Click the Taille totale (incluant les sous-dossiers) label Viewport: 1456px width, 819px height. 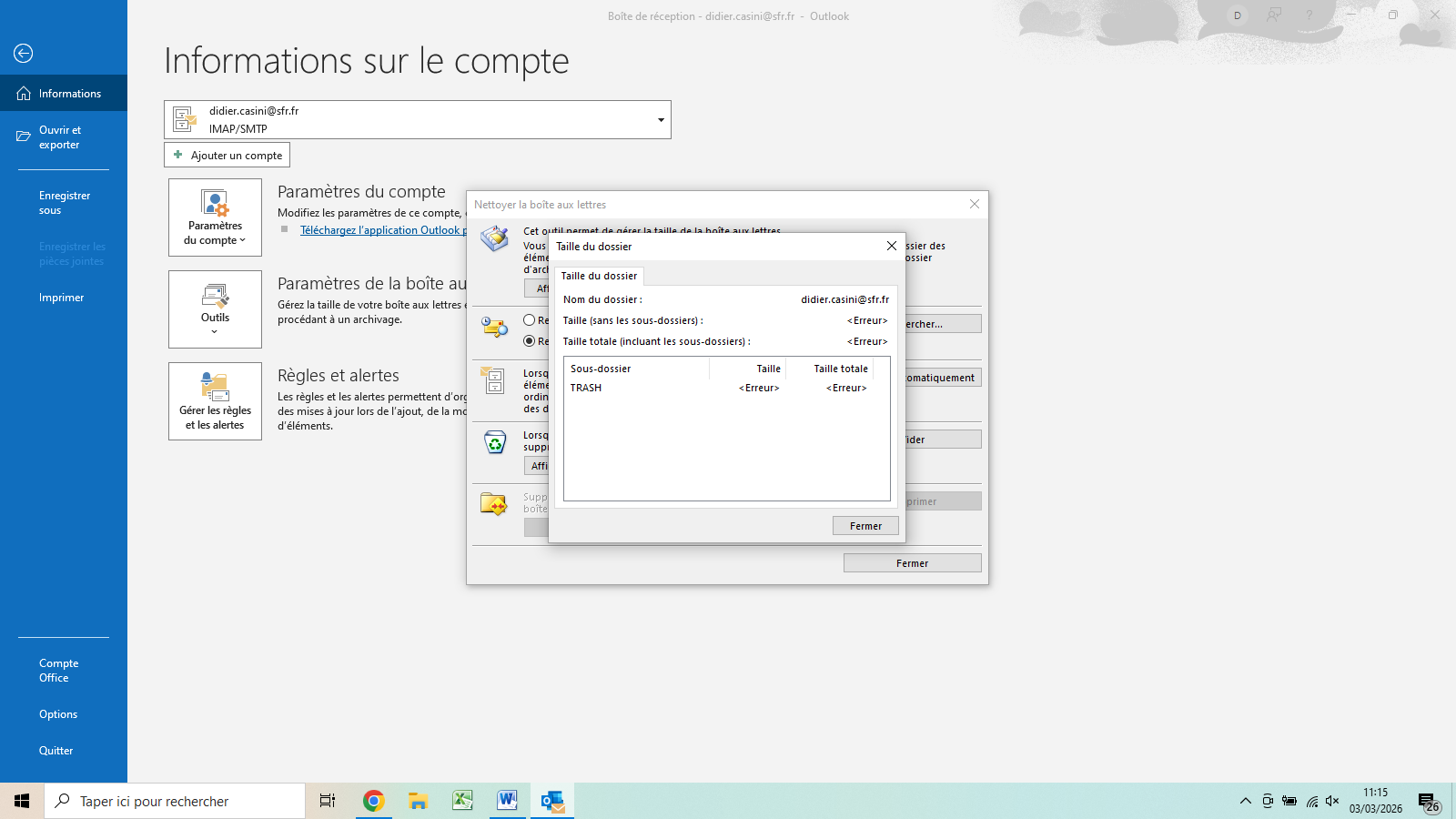[657, 341]
